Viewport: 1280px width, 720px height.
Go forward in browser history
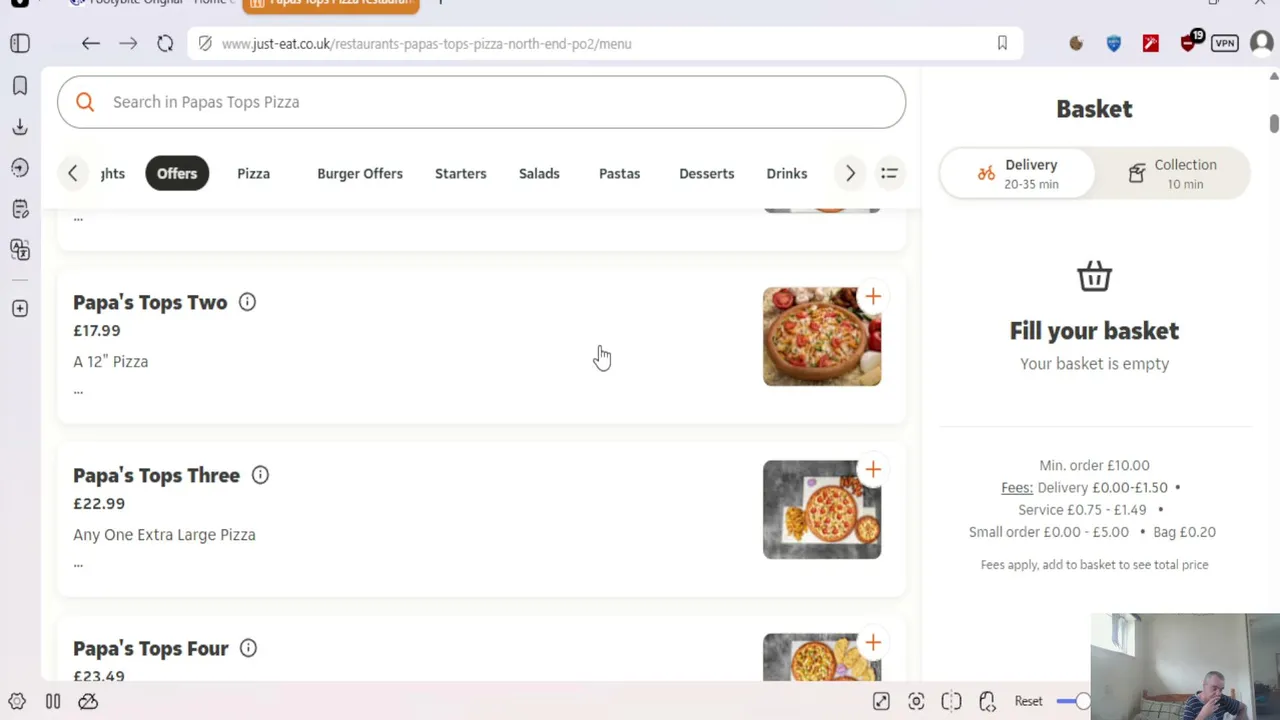128,43
